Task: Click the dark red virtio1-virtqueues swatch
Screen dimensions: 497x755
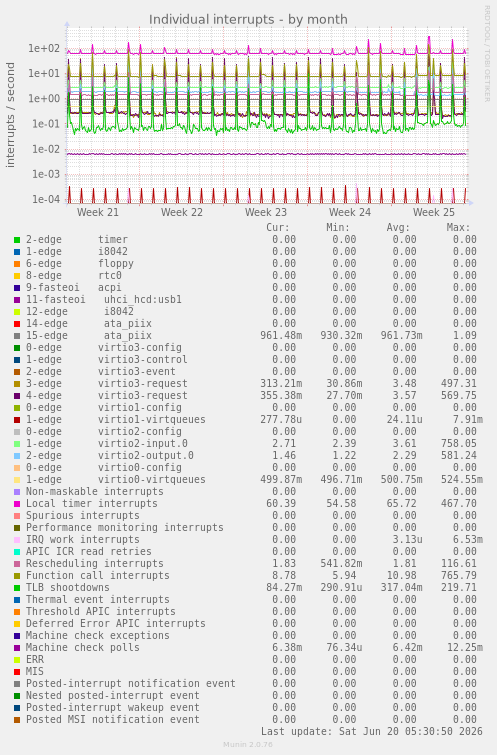Action: [17, 420]
